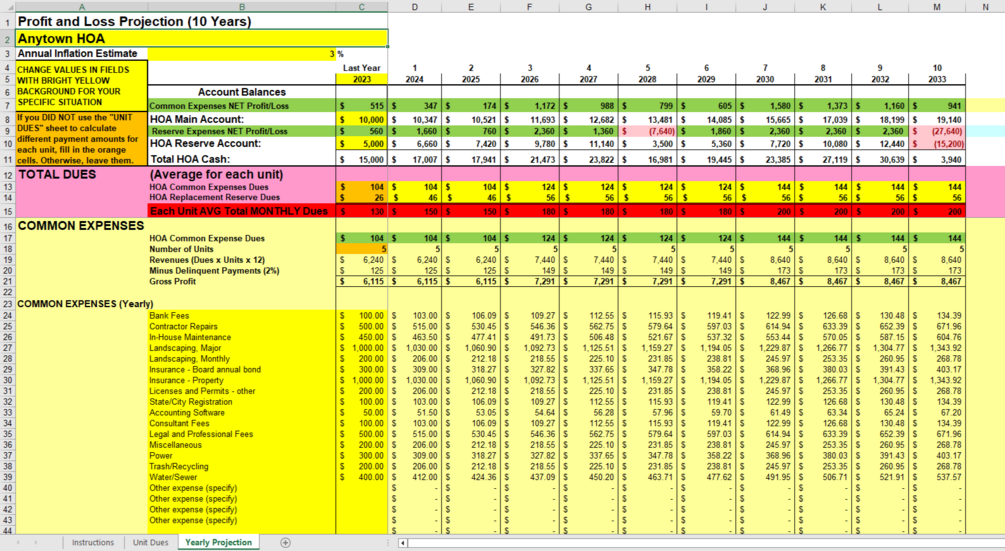Screen dimensions: 1005x551
Task: Select Bank Fees 2023 amount 100.00
Action: point(361,316)
